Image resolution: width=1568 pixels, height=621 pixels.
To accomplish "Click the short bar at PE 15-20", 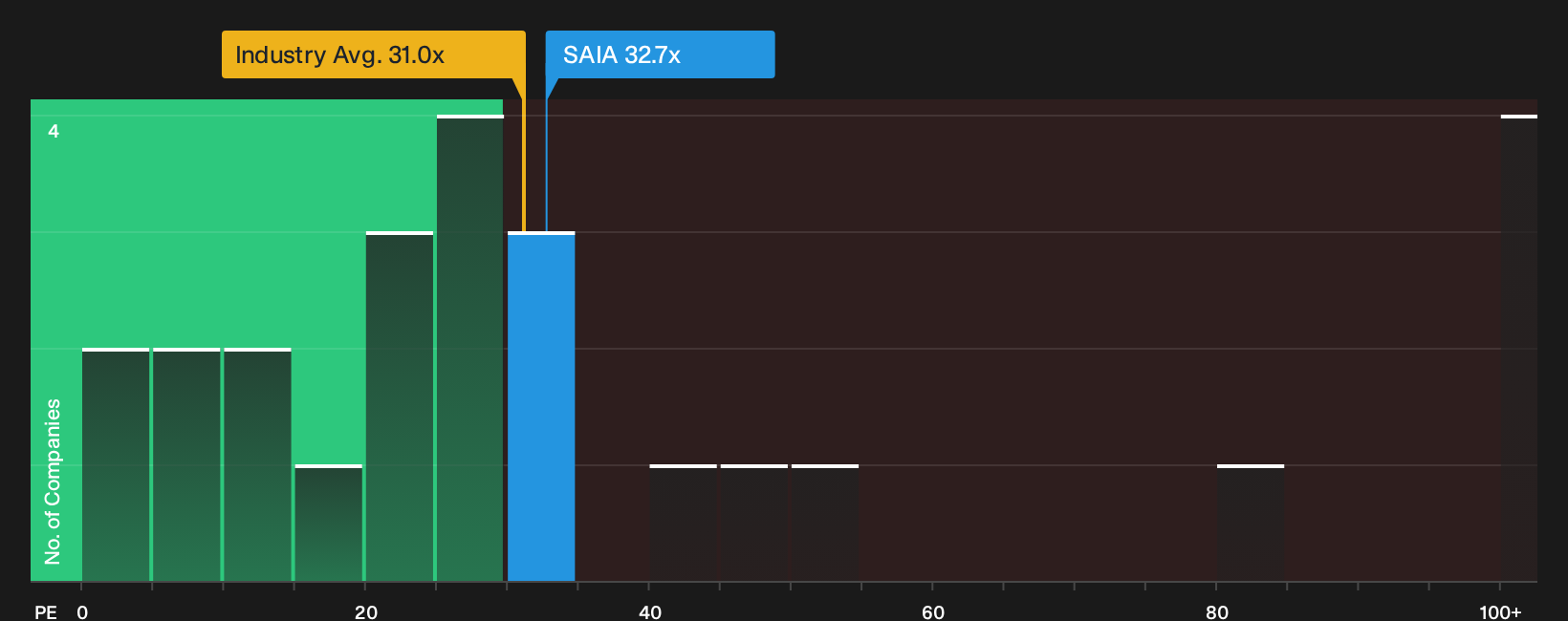I will click(x=329, y=524).
